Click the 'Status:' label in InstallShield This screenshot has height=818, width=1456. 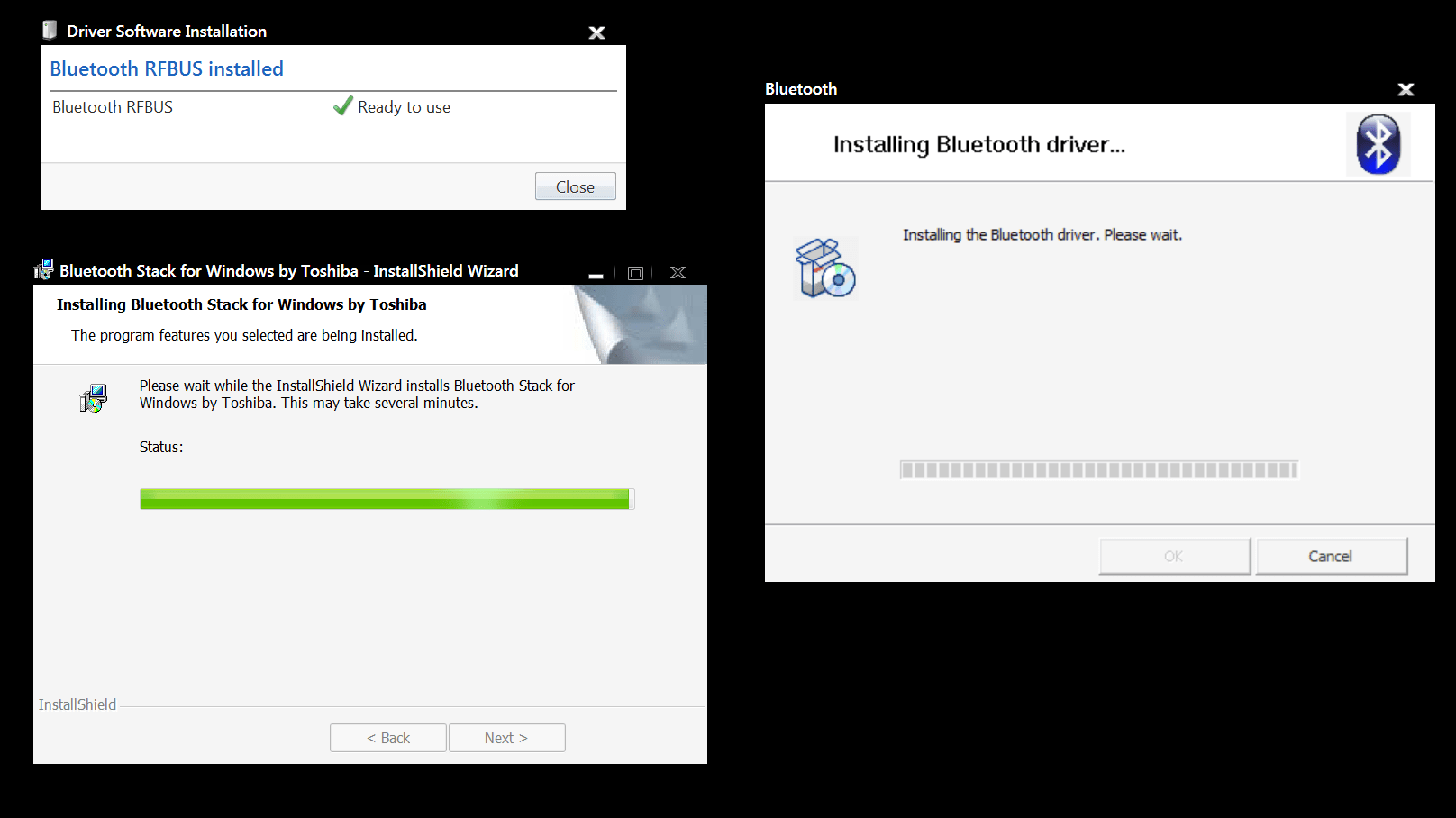tap(161, 447)
